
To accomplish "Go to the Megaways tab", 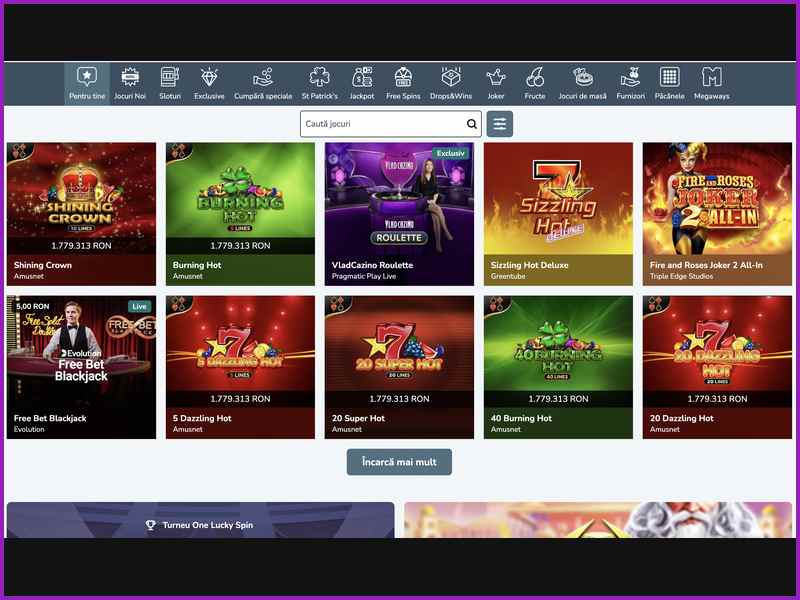I will (712, 84).
